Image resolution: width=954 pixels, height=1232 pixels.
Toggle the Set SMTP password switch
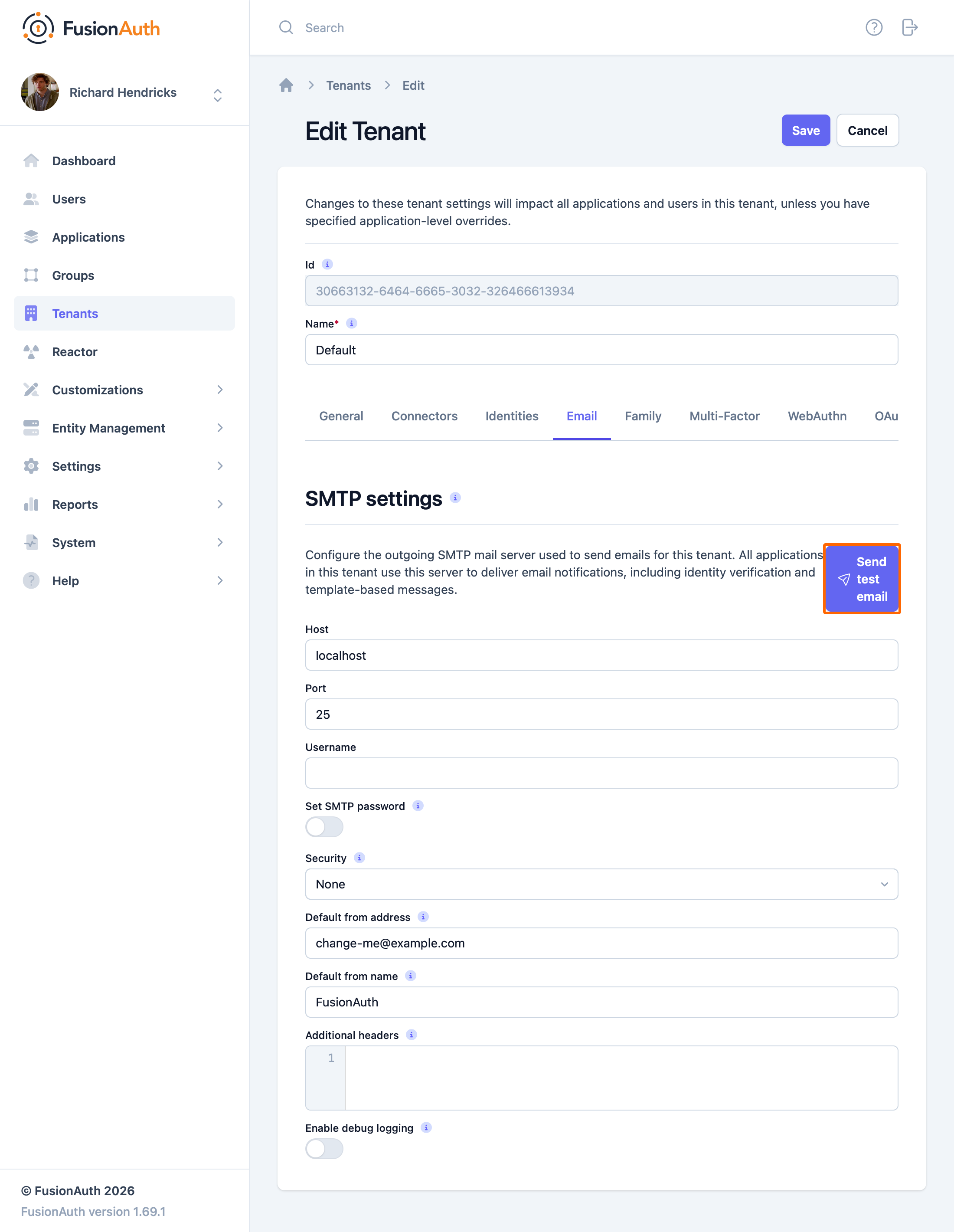pyautogui.click(x=324, y=827)
